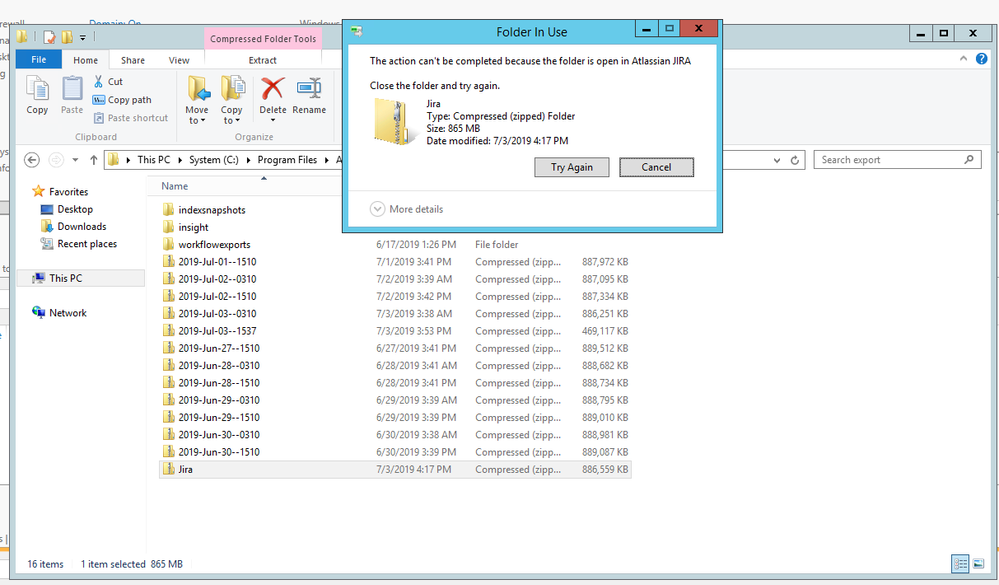Click the search magnifier icon

click(969, 159)
